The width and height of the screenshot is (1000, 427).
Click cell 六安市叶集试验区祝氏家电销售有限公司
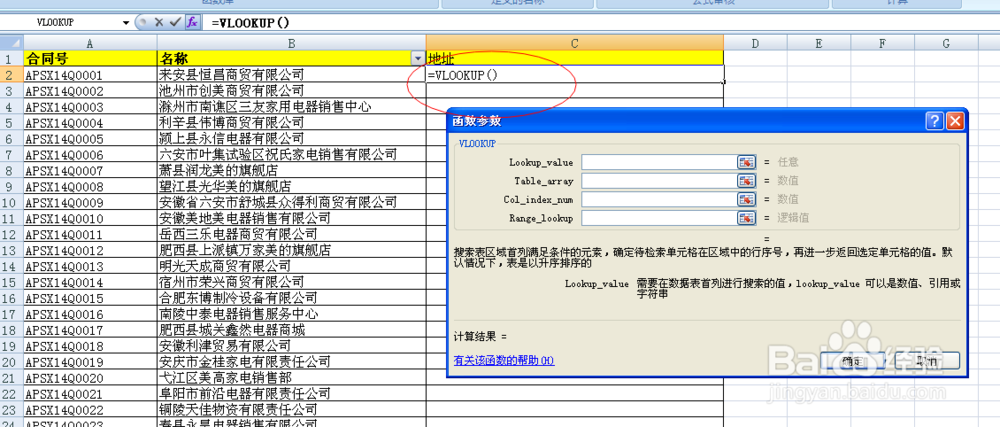(291, 154)
